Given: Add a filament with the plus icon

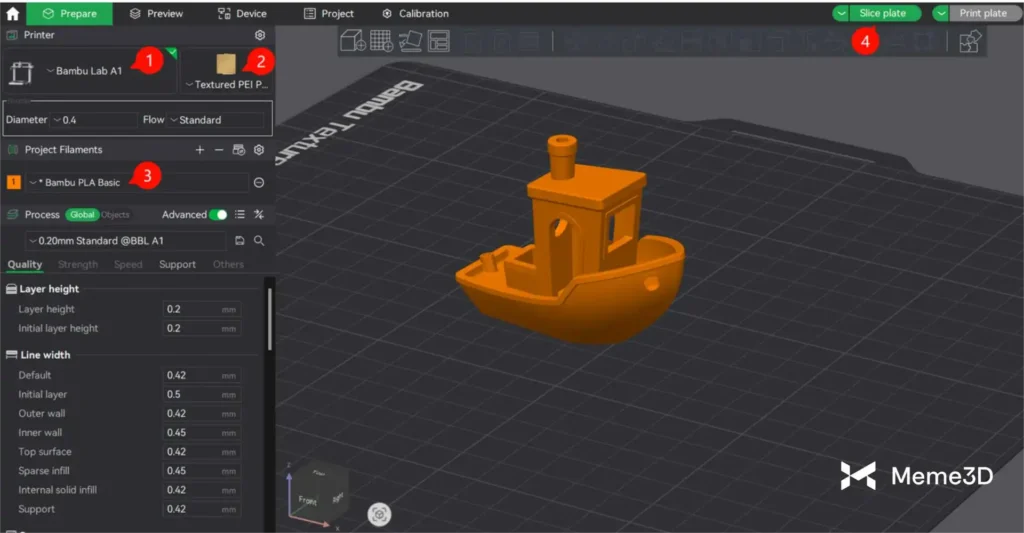Looking at the screenshot, I should click(x=199, y=150).
